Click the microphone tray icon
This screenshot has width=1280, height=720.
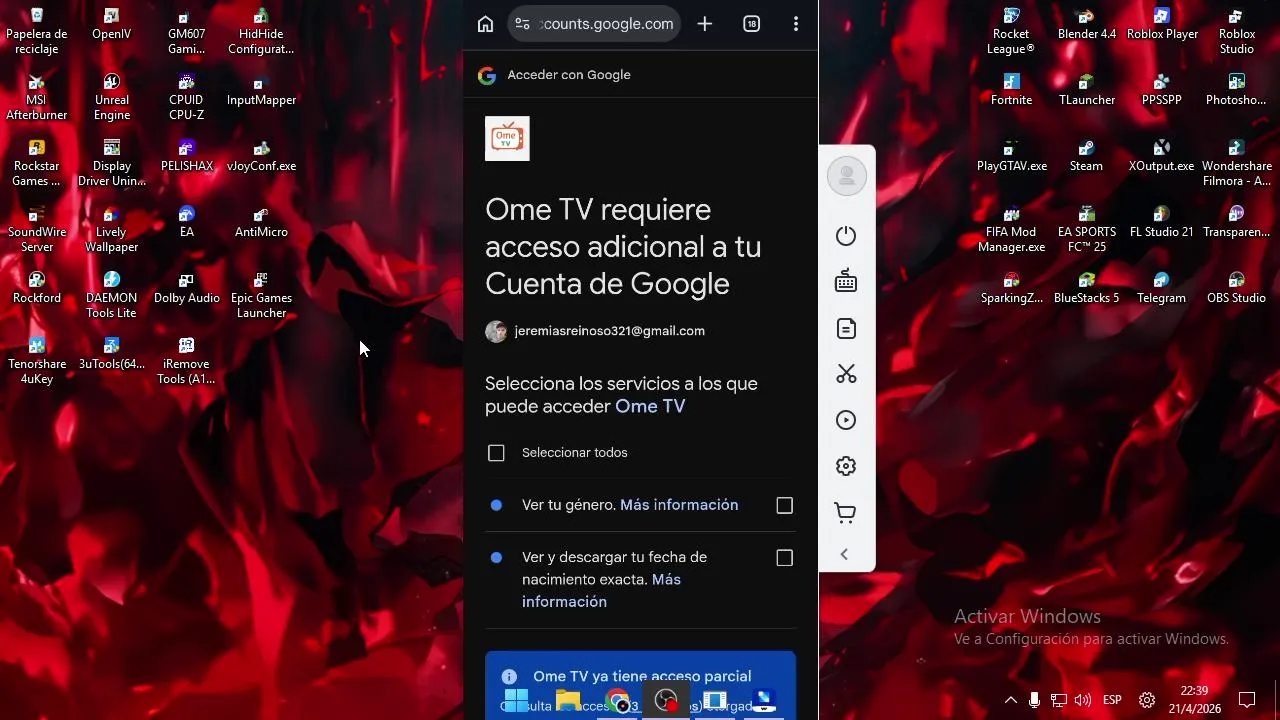point(1034,700)
